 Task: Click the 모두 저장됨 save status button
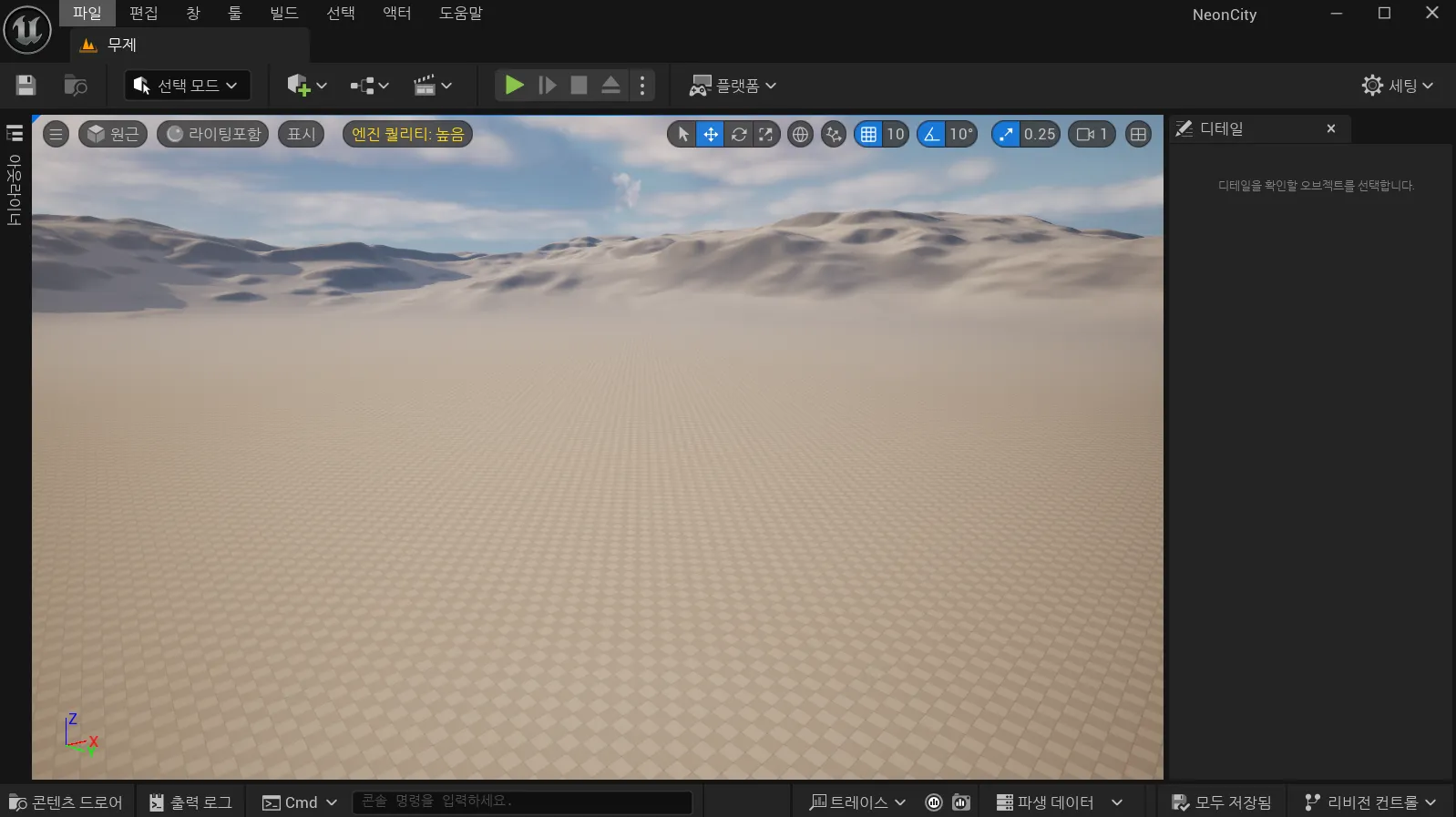click(1222, 802)
